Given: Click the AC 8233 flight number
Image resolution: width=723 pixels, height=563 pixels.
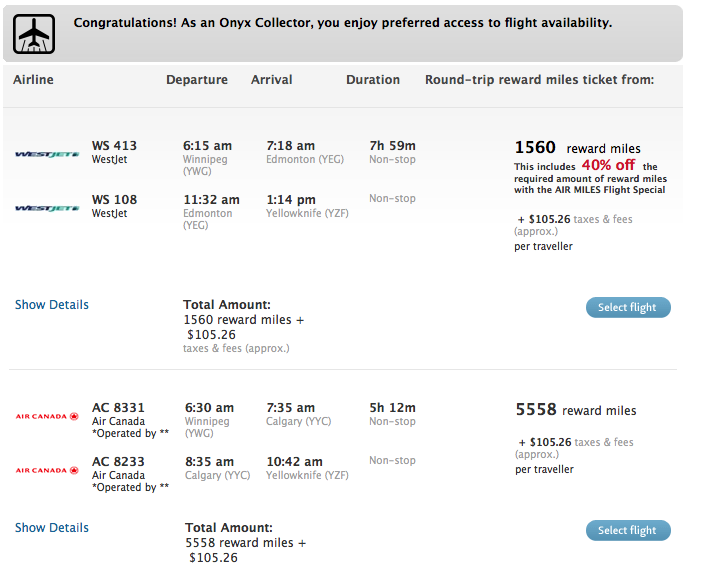Looking at the screenshot, I should pos(118,462).
